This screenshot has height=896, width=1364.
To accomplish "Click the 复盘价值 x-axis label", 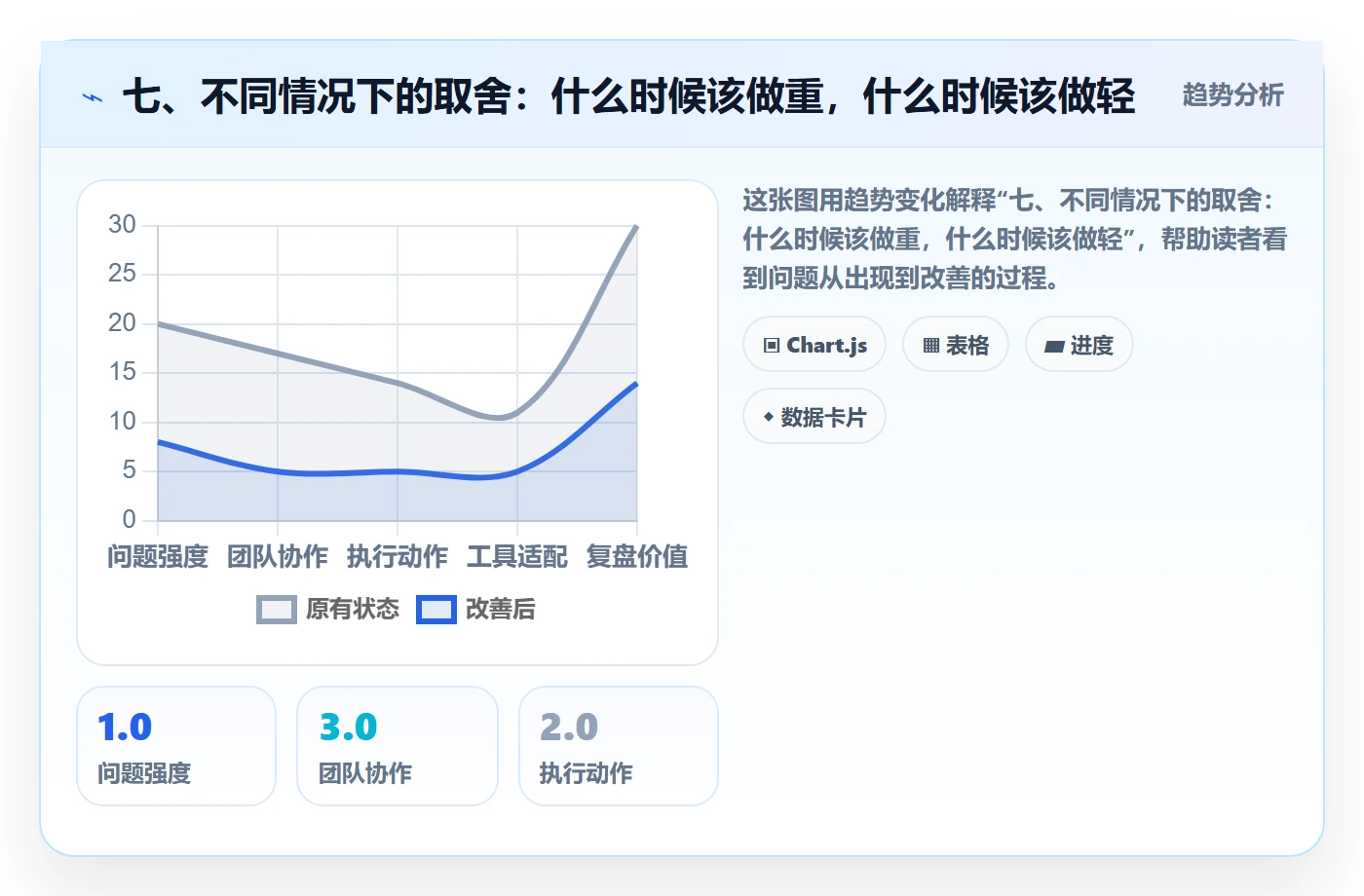I will click(x=637, y=557).
